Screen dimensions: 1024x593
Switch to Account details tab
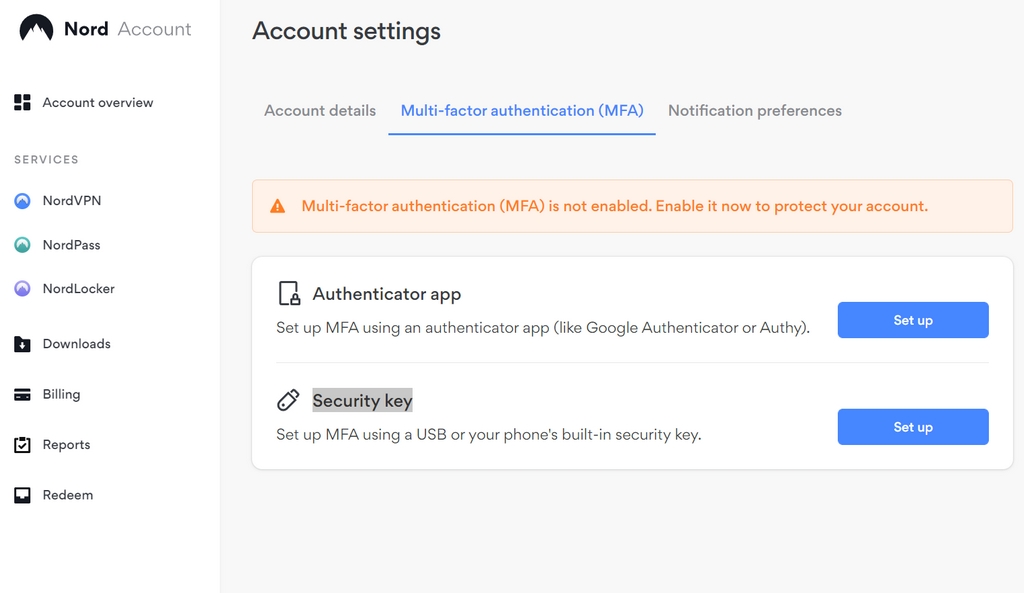(x=320, y=111)
